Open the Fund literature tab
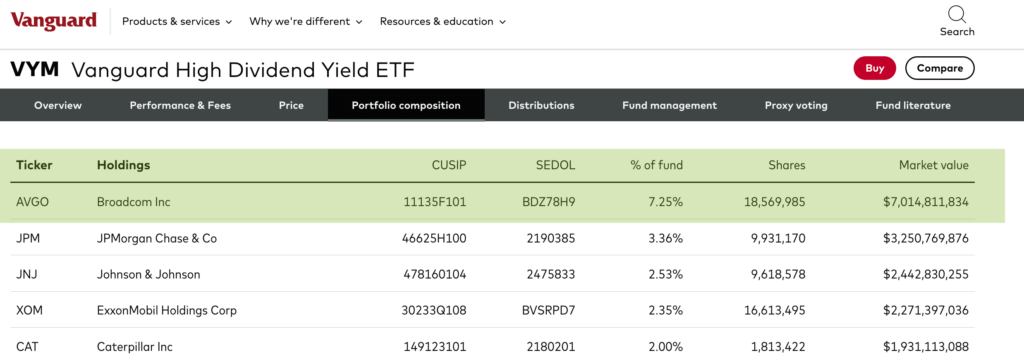The width and height of the screenshot is (1024, 360). (913, 105)
